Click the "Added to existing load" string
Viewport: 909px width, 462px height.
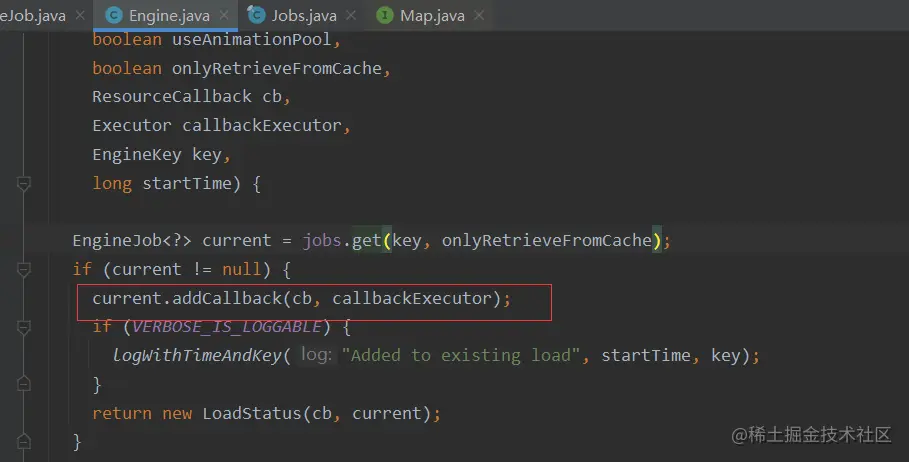point(461,355)
